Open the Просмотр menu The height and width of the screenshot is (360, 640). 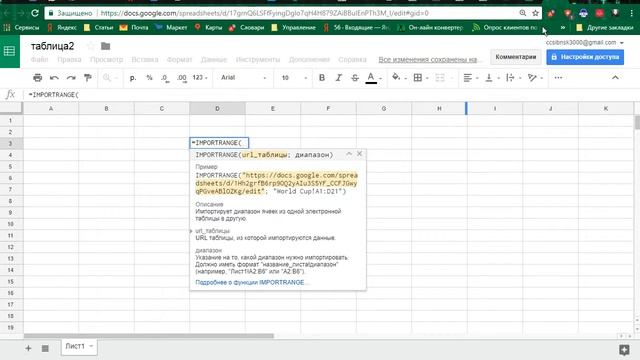pos(106,60)
